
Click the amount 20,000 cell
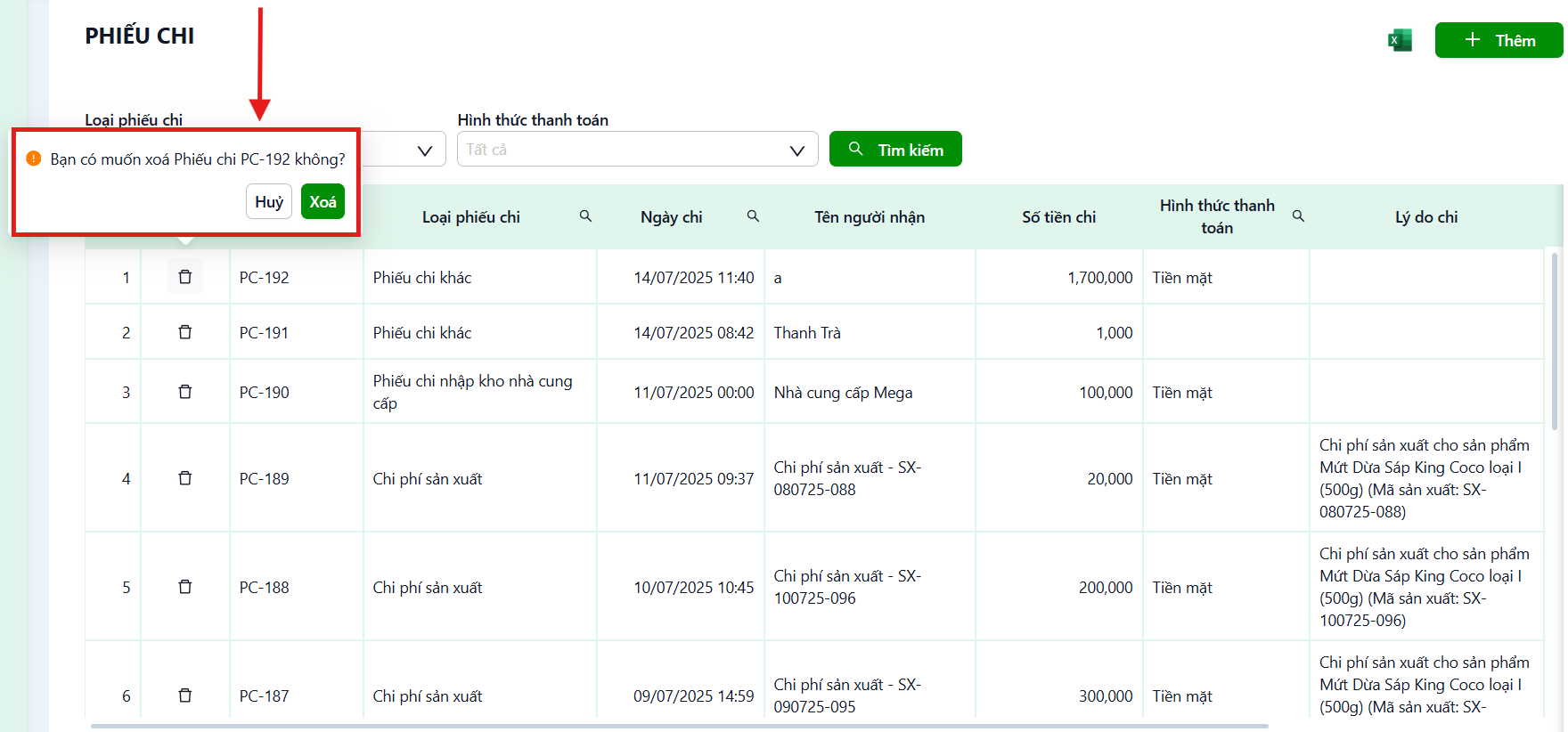[1058, 478]
